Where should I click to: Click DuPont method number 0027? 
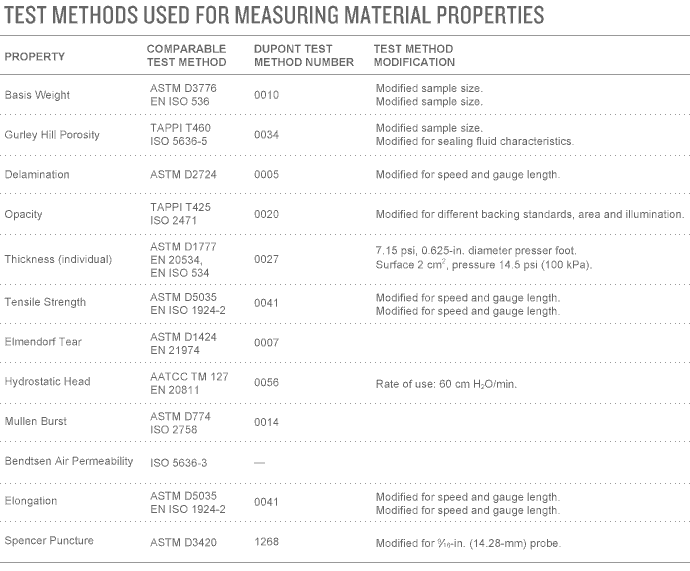(267, 259)
